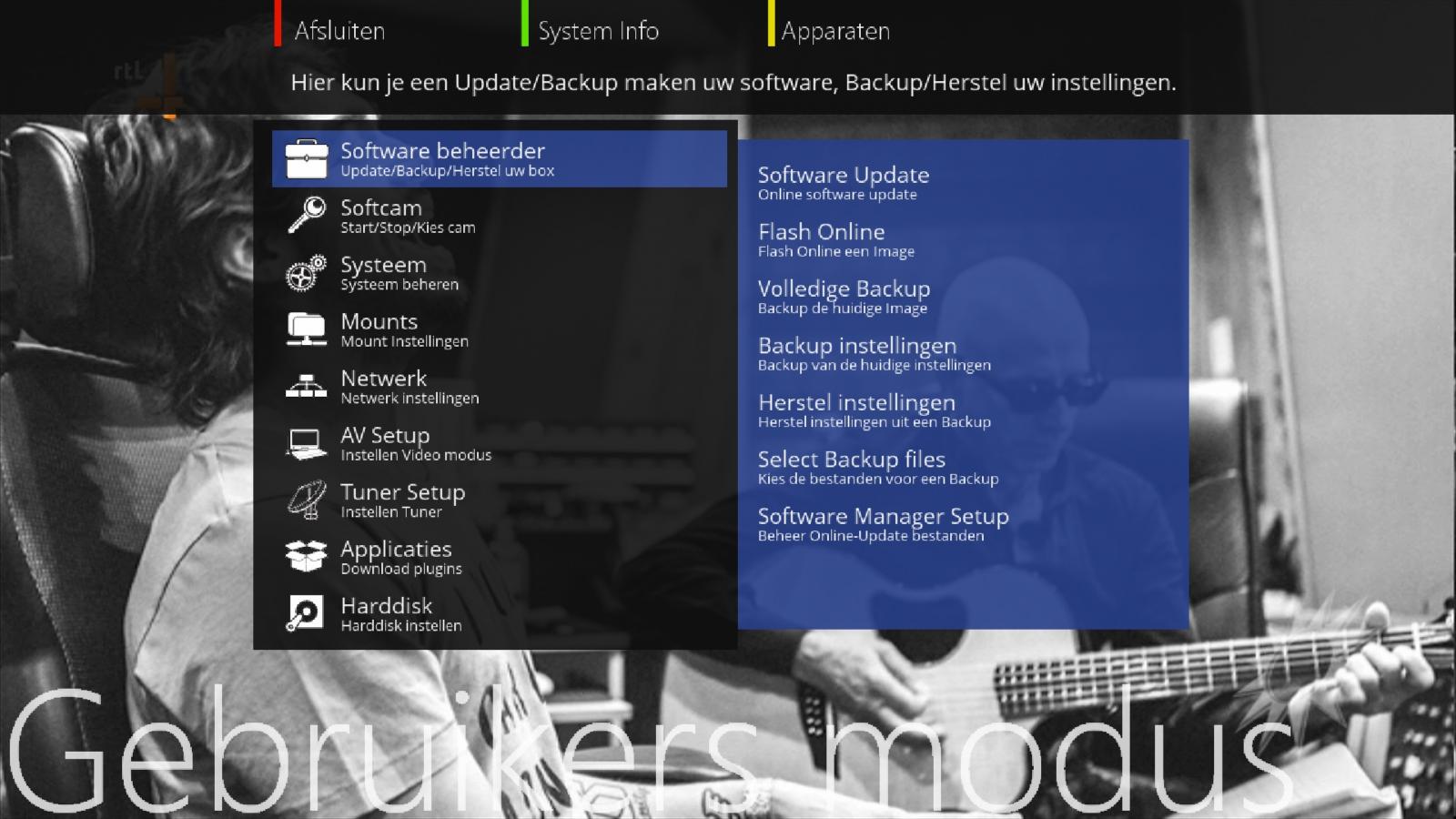Viewport: 1456px width, 819px height.
Task: Click the AV Setup laptop icon
Action: click(x=307, y=443)
